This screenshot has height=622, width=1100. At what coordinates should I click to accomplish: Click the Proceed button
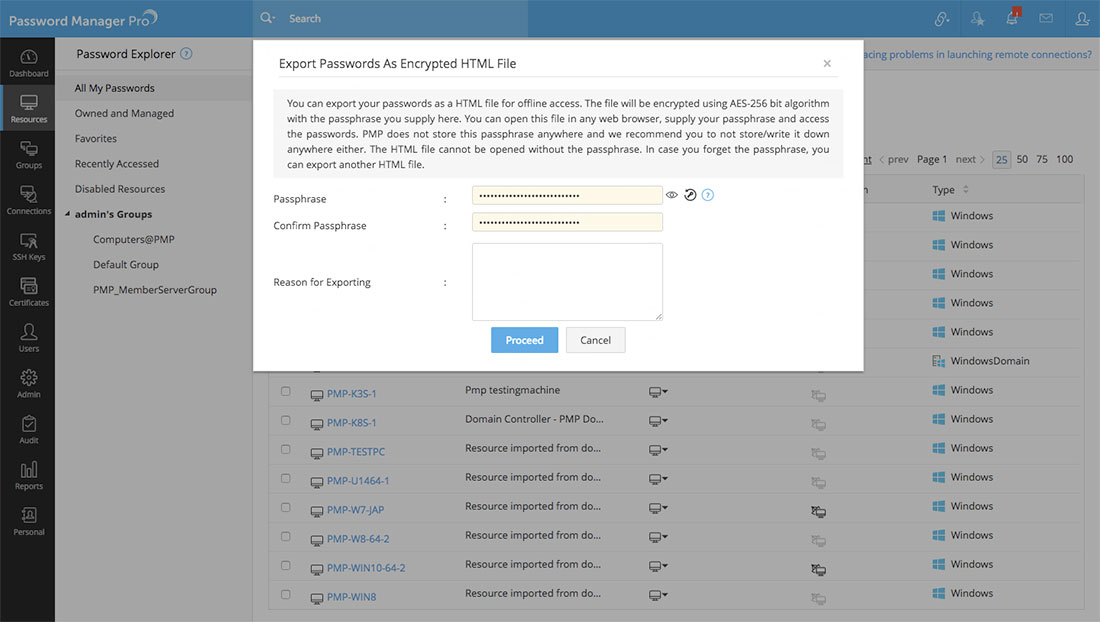(524, 340)
